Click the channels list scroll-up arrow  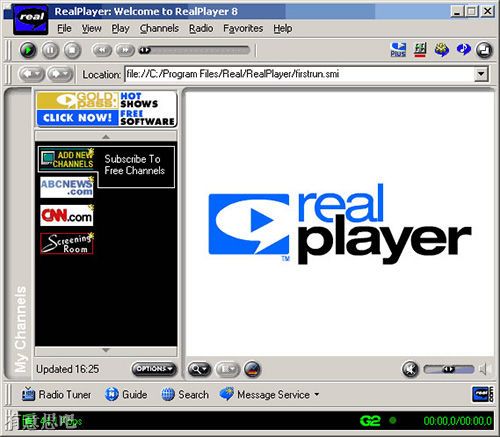[106, 136]
